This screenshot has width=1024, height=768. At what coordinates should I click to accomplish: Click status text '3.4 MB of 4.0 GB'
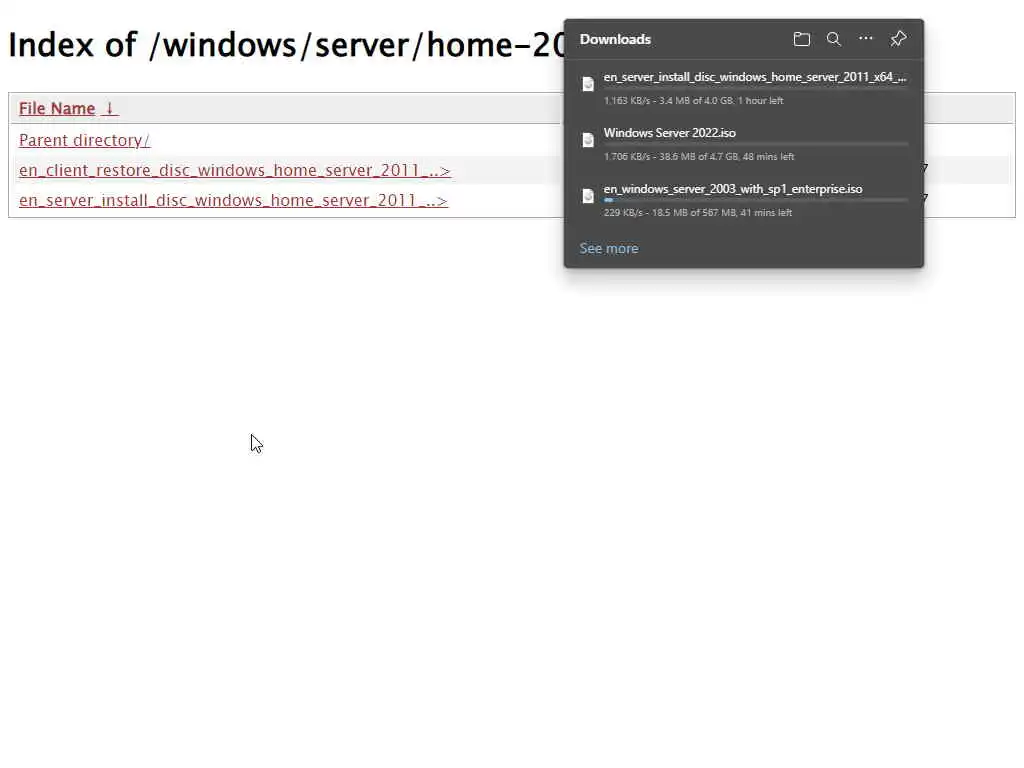point(696,101)
